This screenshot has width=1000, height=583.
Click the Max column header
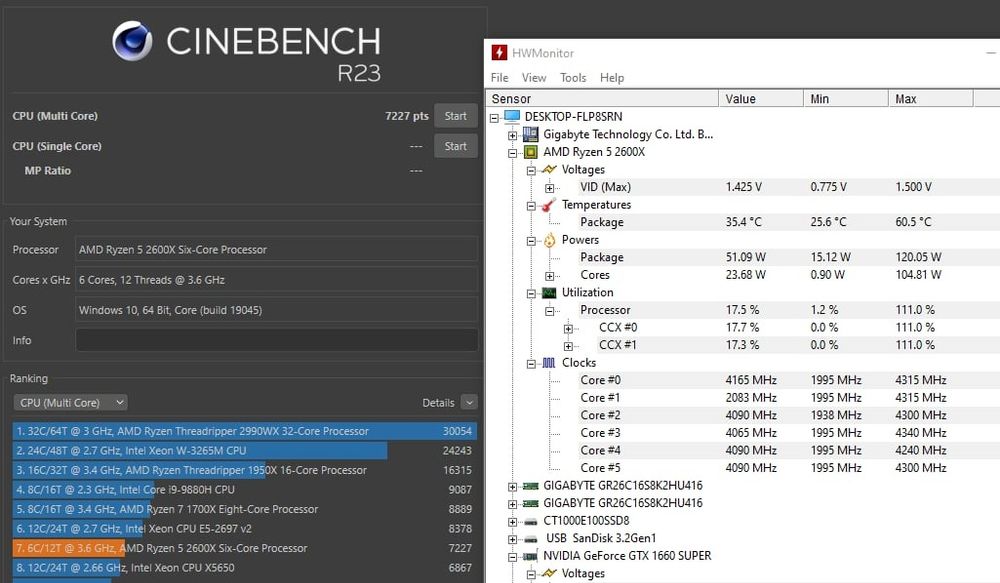(x=931, y=99)
